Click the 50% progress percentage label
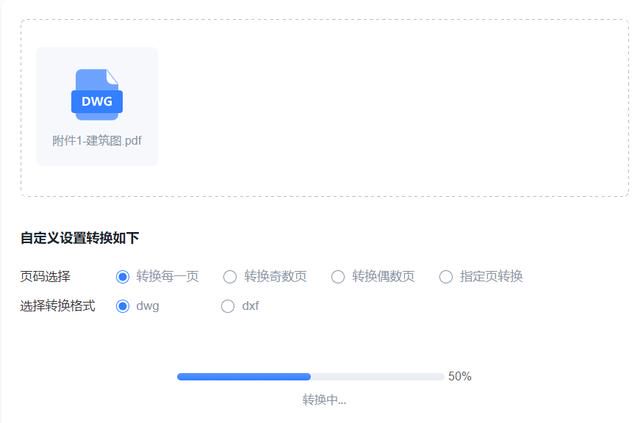This screenshot has width=640, height=423. (x=460, y=376)
